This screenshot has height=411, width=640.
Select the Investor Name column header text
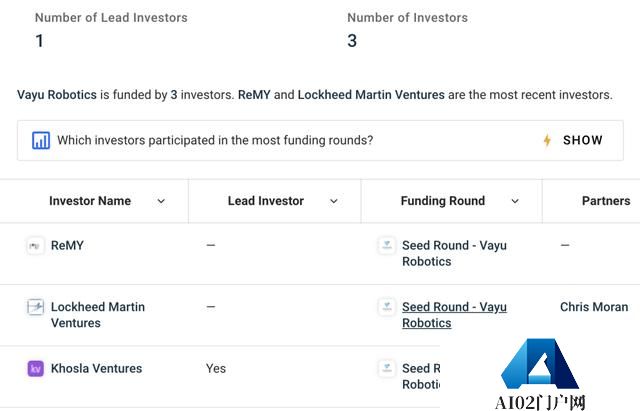pyautogui.click(x=90, y=201)
